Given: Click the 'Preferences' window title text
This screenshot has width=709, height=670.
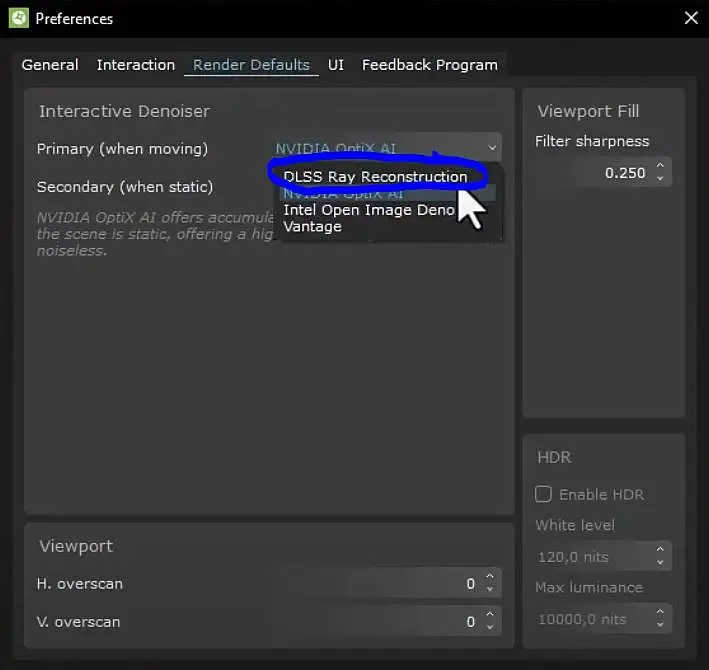Looking at the screenshot, I should point(74,19).
